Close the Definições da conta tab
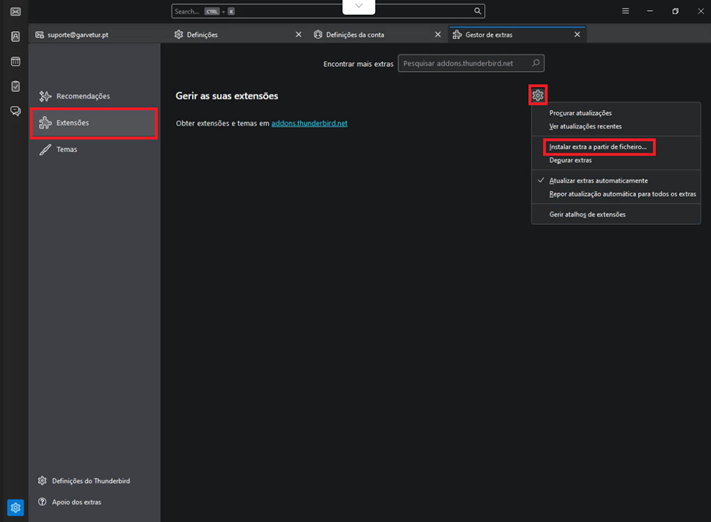 (x=438, y=34)
